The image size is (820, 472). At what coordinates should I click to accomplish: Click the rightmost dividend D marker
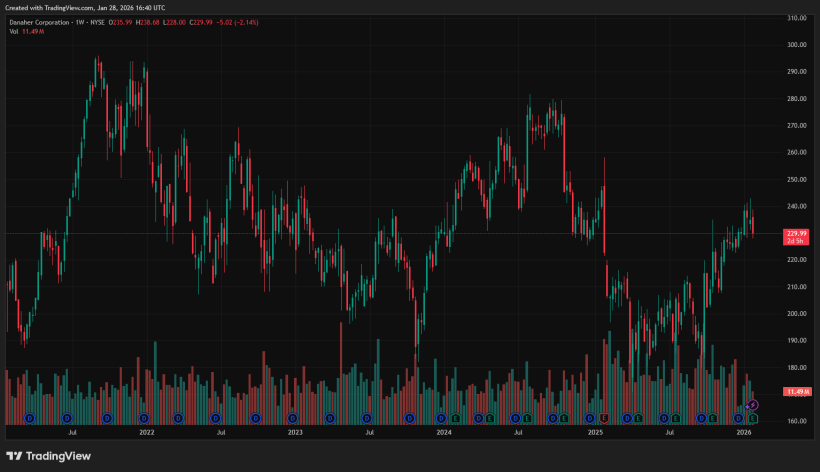[739, 417]
